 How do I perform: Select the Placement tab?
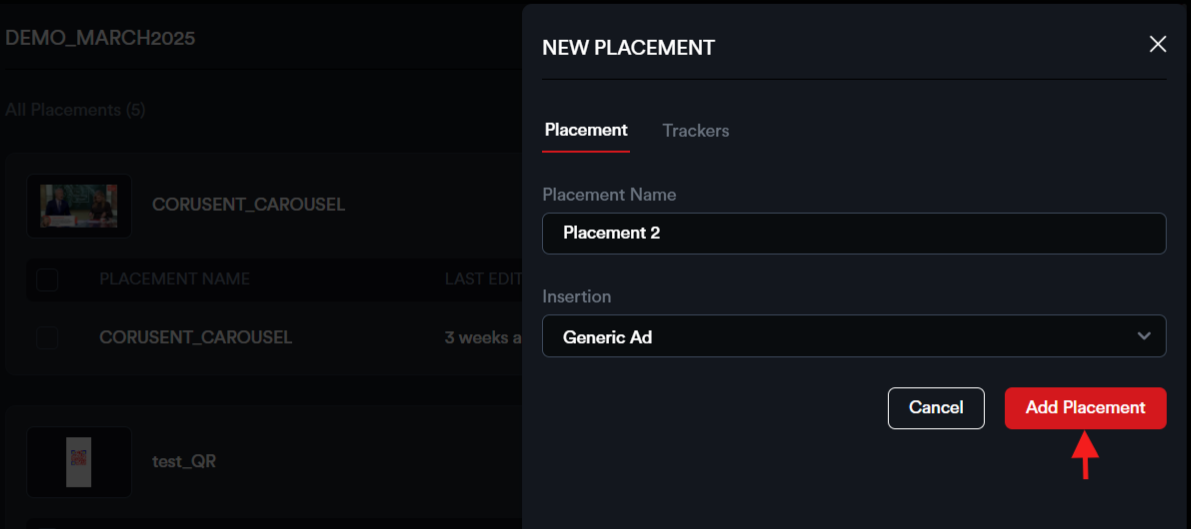pos(586,130)
